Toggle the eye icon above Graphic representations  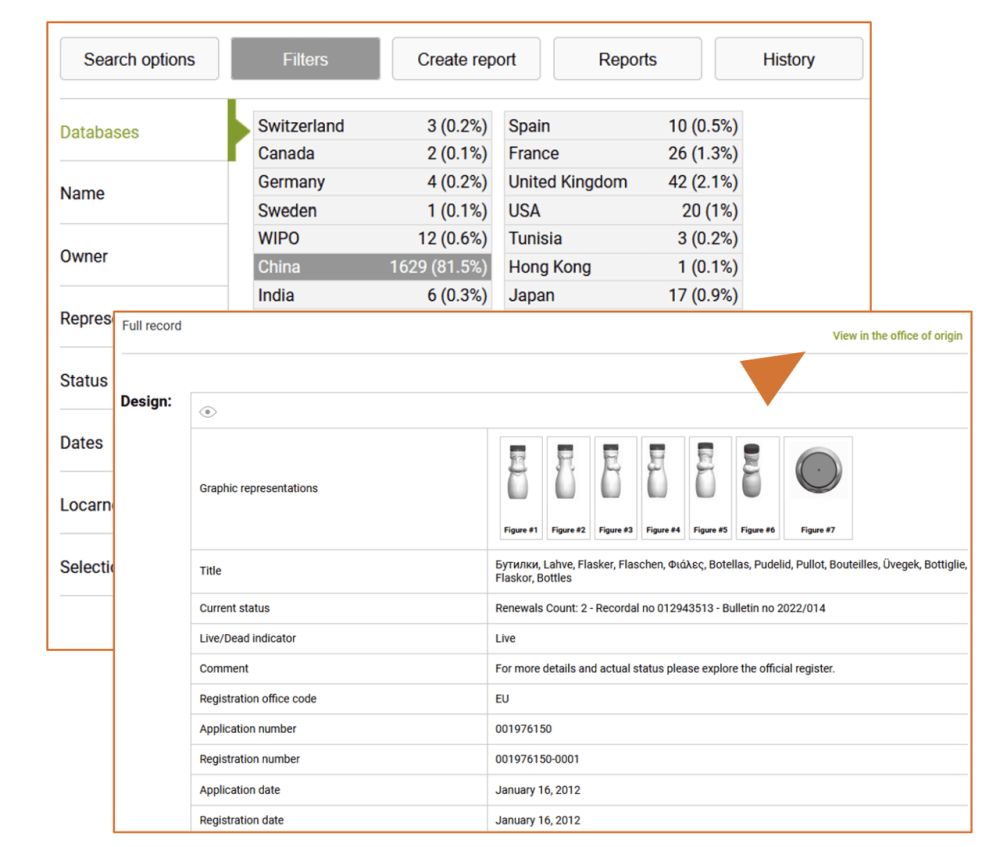click(x=208, y=411)
